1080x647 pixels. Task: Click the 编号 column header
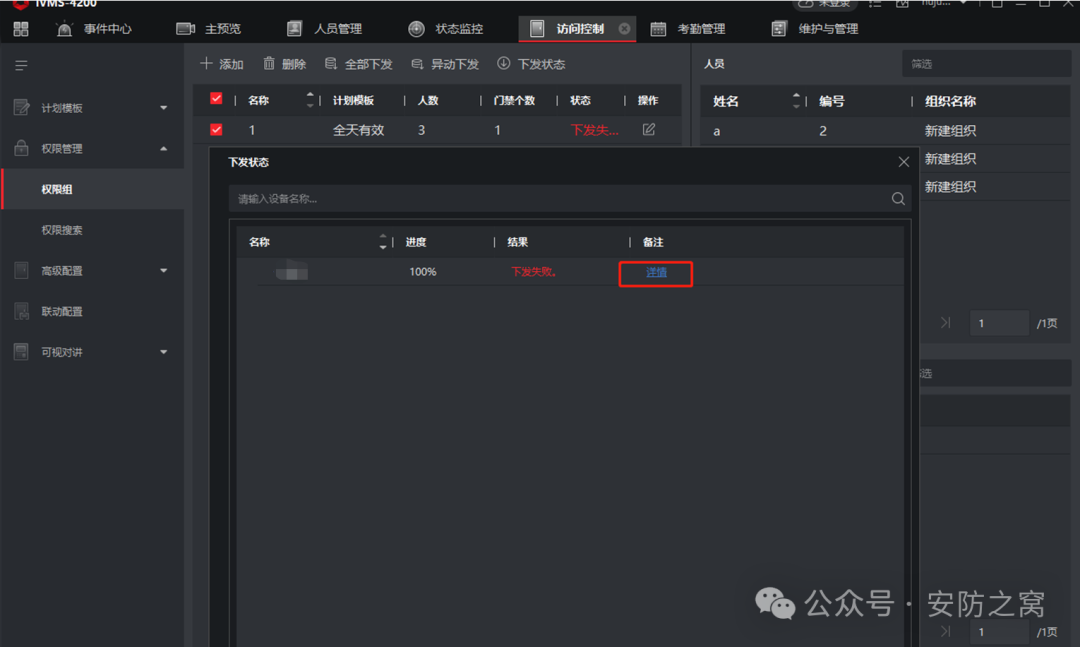831,101
